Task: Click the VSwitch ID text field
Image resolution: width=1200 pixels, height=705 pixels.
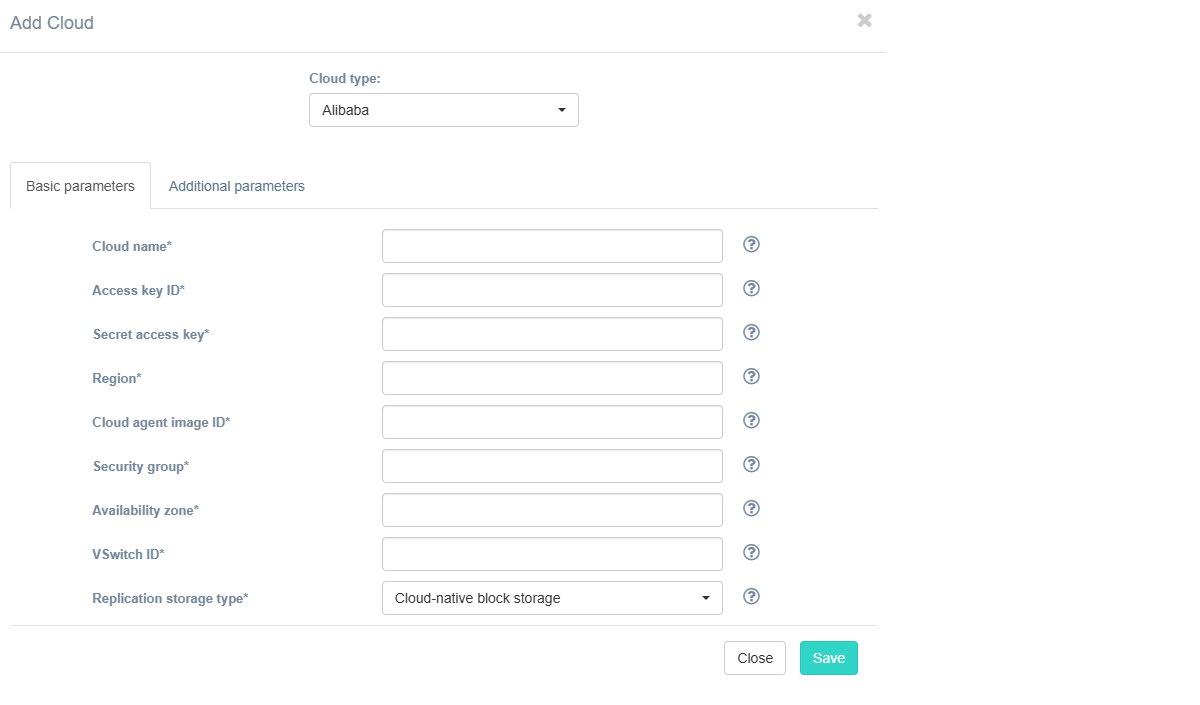Action: click(552, 554)
